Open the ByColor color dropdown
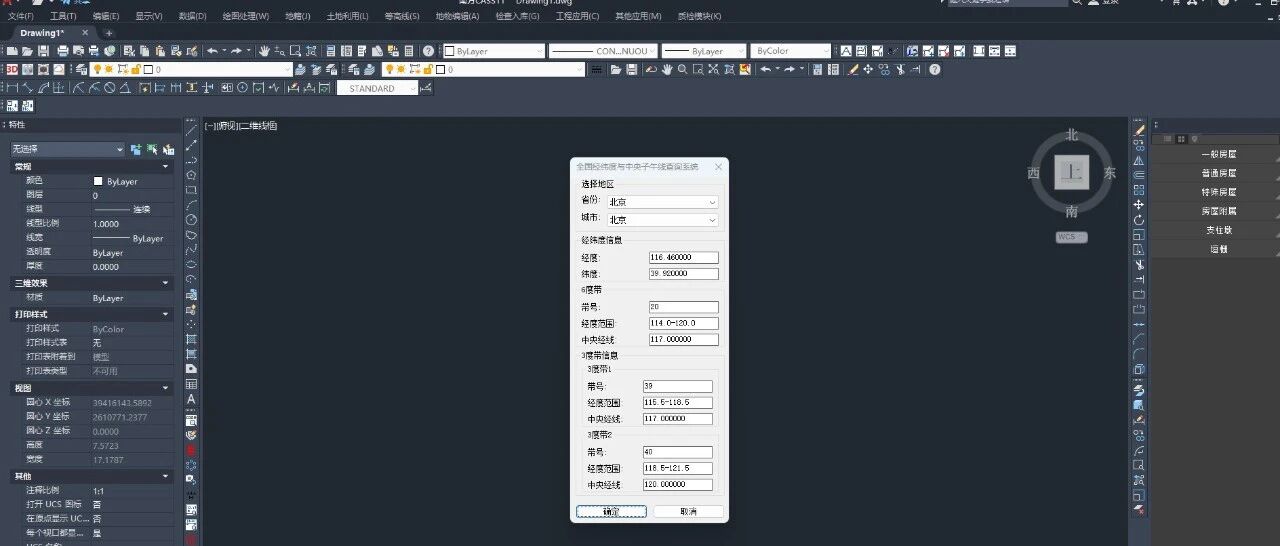Viewport: 1280px width, 546px height. click(791, 51)
